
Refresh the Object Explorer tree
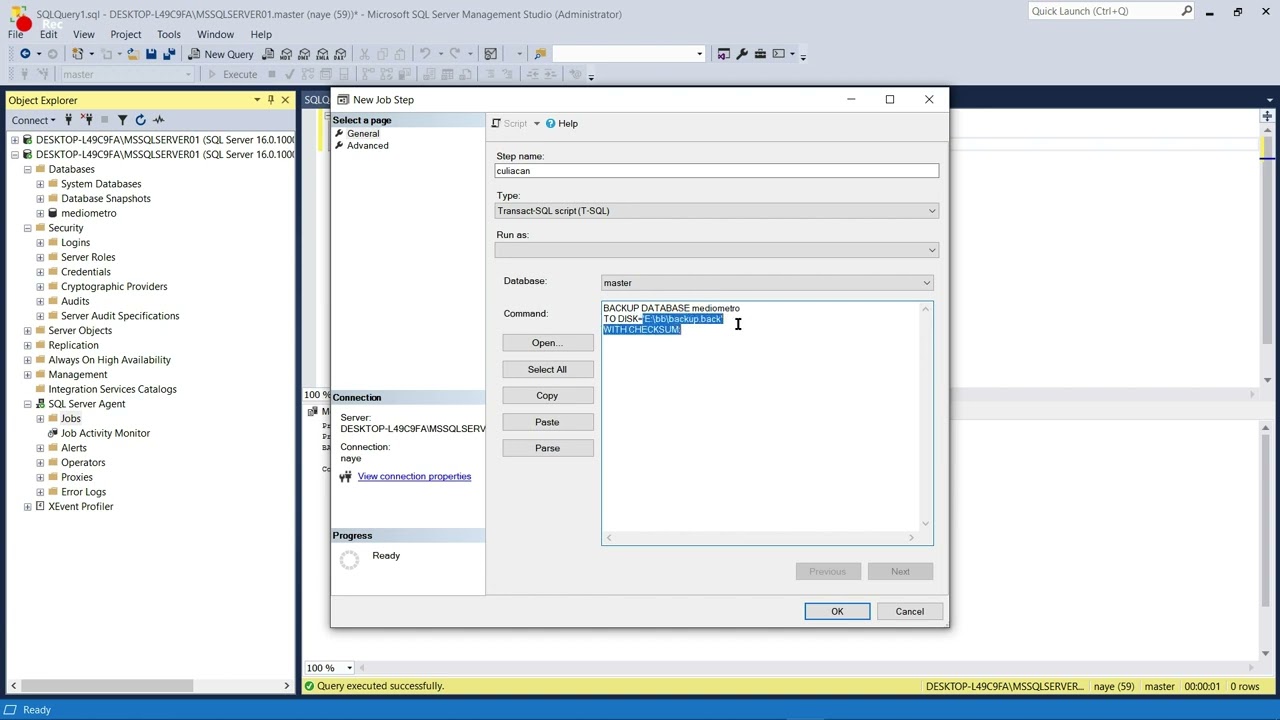(140, 120)
